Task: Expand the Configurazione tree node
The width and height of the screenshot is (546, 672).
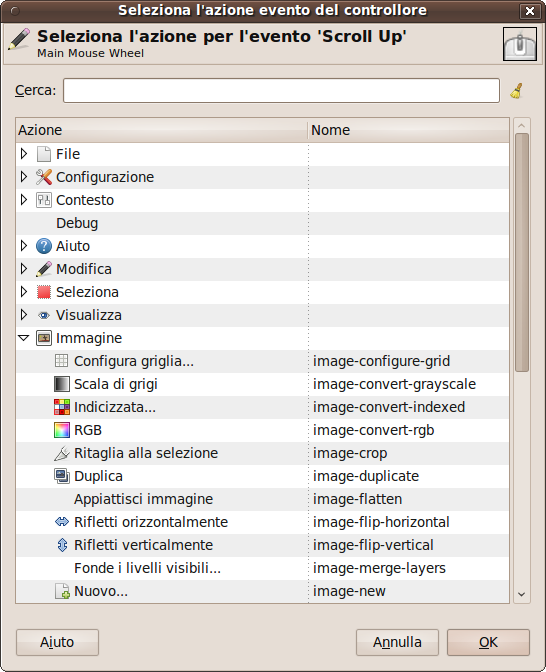Action: point(24,177)
